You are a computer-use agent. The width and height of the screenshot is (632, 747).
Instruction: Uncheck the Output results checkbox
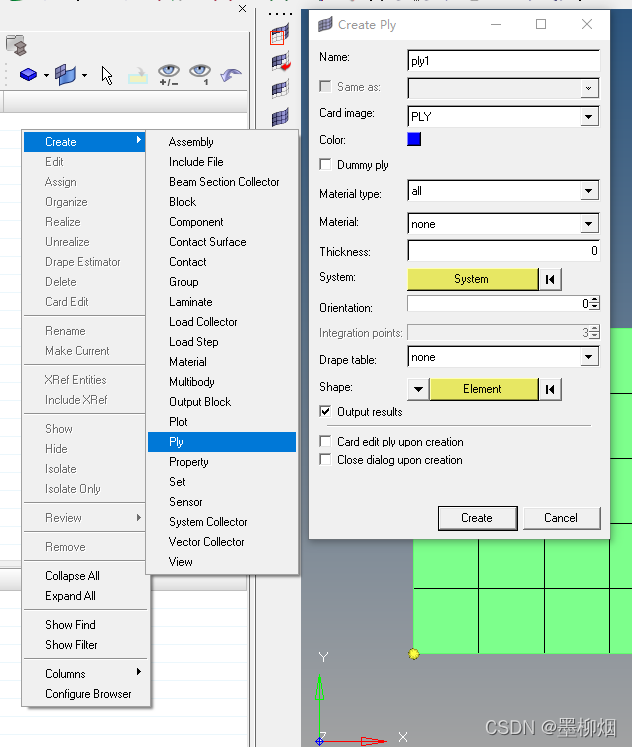pos(325,412)
